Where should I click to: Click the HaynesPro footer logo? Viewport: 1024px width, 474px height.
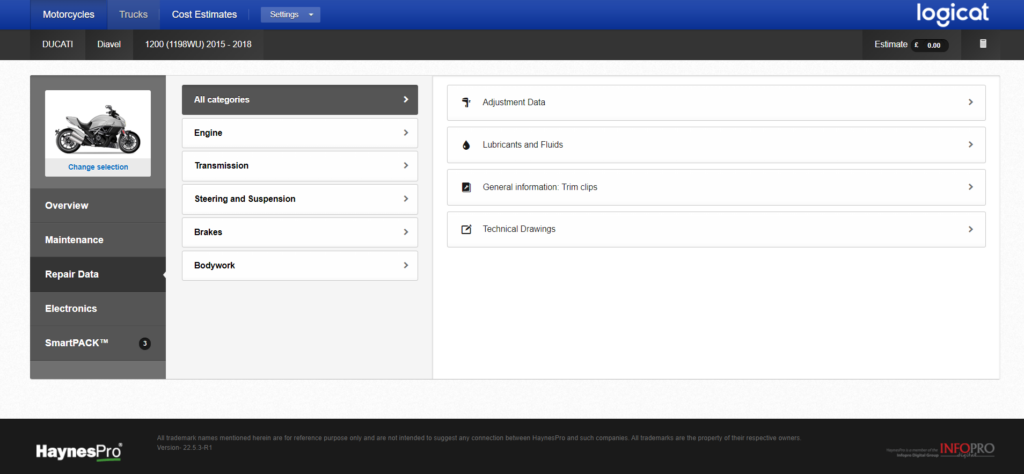[x=79, y=450]
